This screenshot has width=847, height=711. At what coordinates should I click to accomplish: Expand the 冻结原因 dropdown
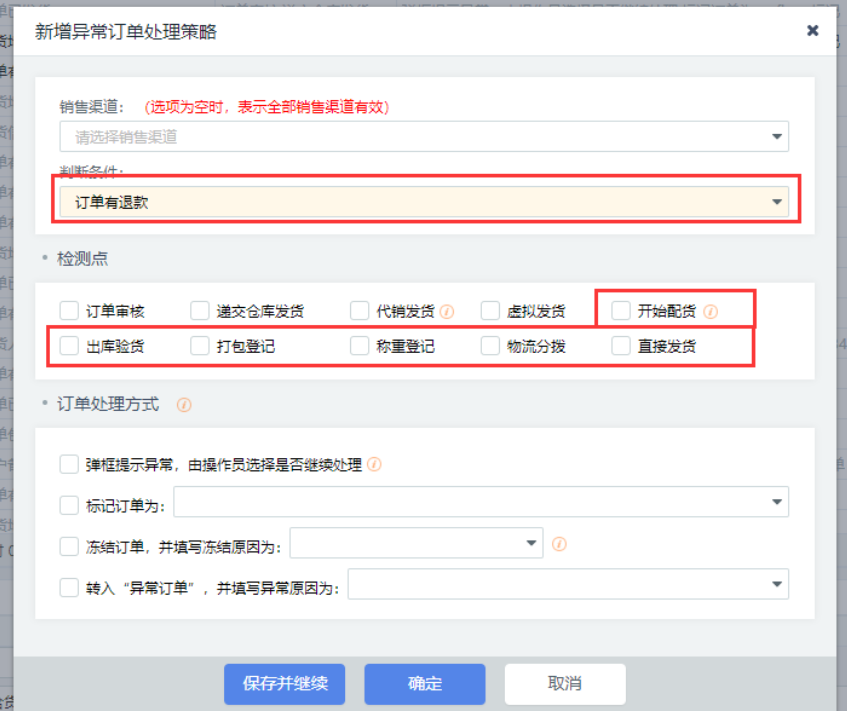[416, 543]
